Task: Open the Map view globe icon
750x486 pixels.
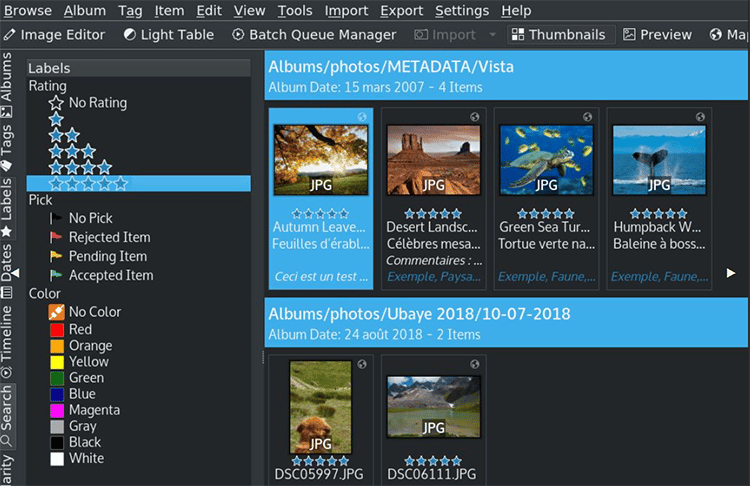Action: [716, 34]
